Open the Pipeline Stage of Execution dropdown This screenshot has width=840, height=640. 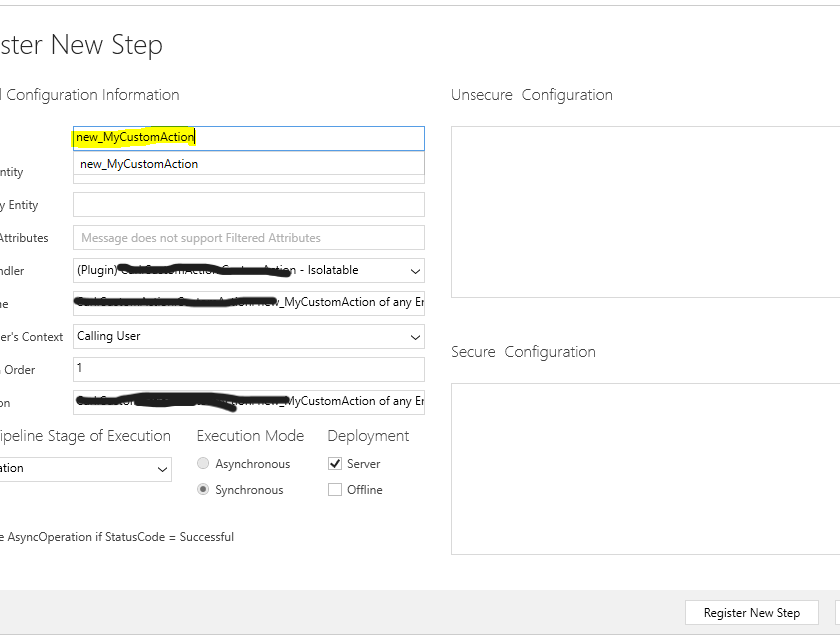(x=162, y=469)
